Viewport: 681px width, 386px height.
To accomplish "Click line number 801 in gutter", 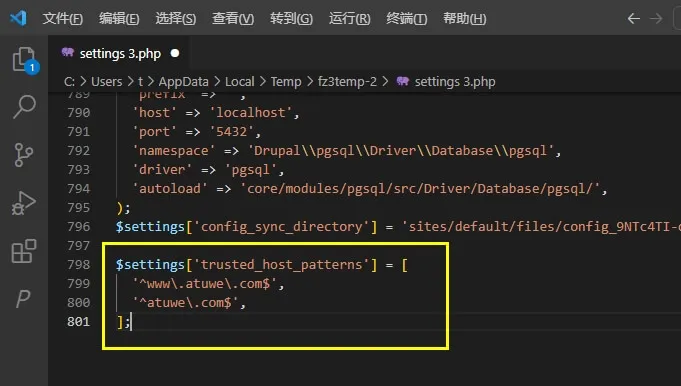I will point(79,322).
